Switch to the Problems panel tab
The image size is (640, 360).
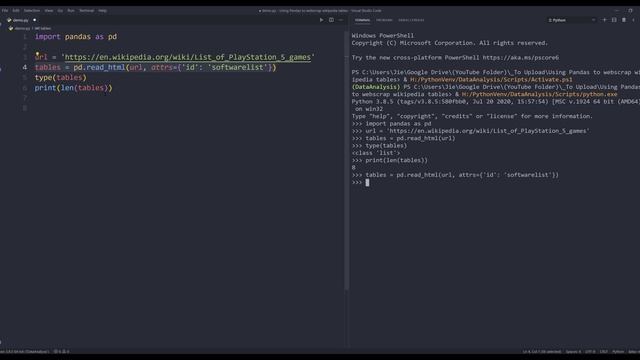point(384,20)
